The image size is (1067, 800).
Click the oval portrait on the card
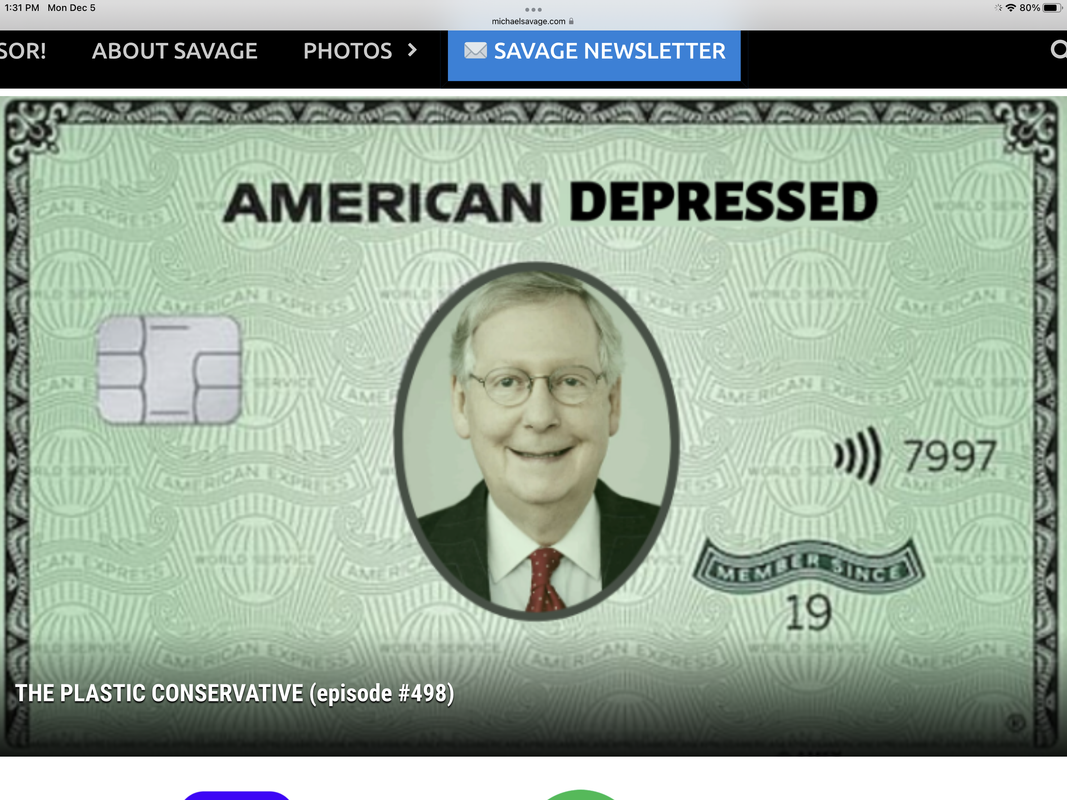pyautogui.click(x=536, y=441)
